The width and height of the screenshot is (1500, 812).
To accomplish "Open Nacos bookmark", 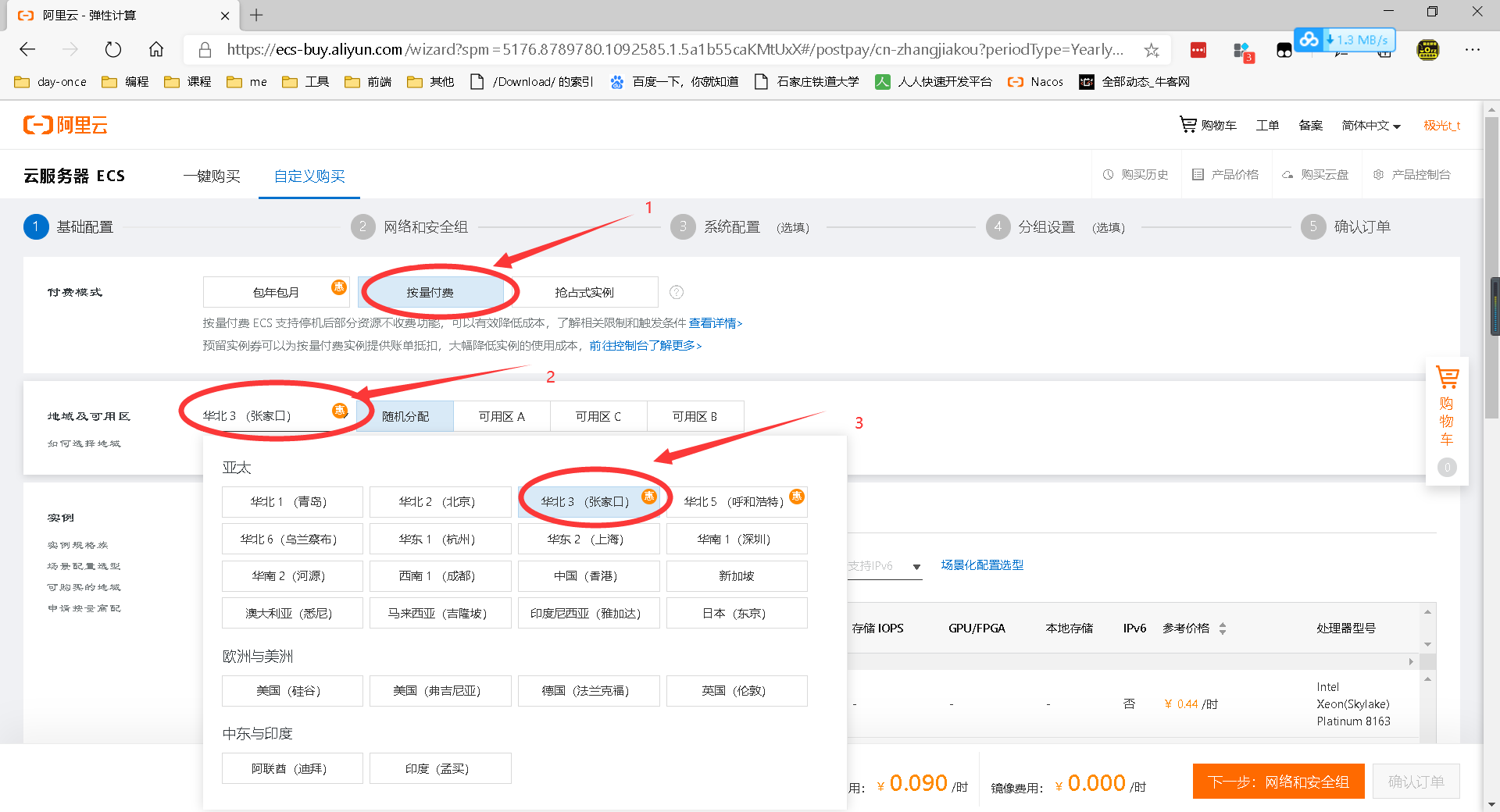I will point(1036,81).
